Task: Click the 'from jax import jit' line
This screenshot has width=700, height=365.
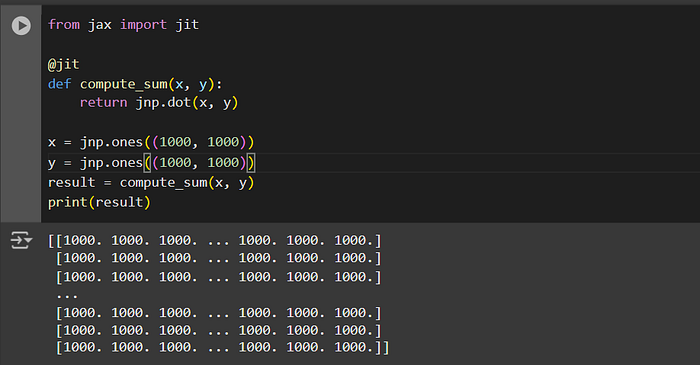Action: tap(123, 25)
